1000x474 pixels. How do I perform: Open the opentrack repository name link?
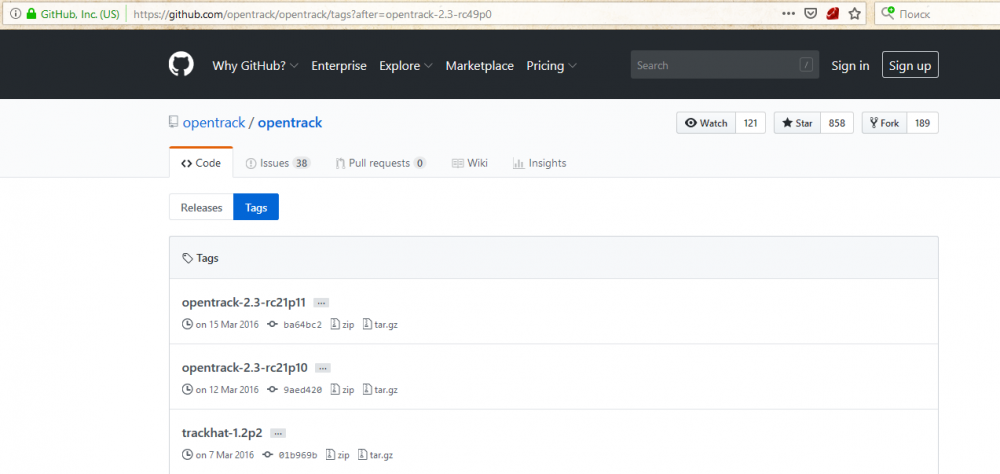point(290,122)
